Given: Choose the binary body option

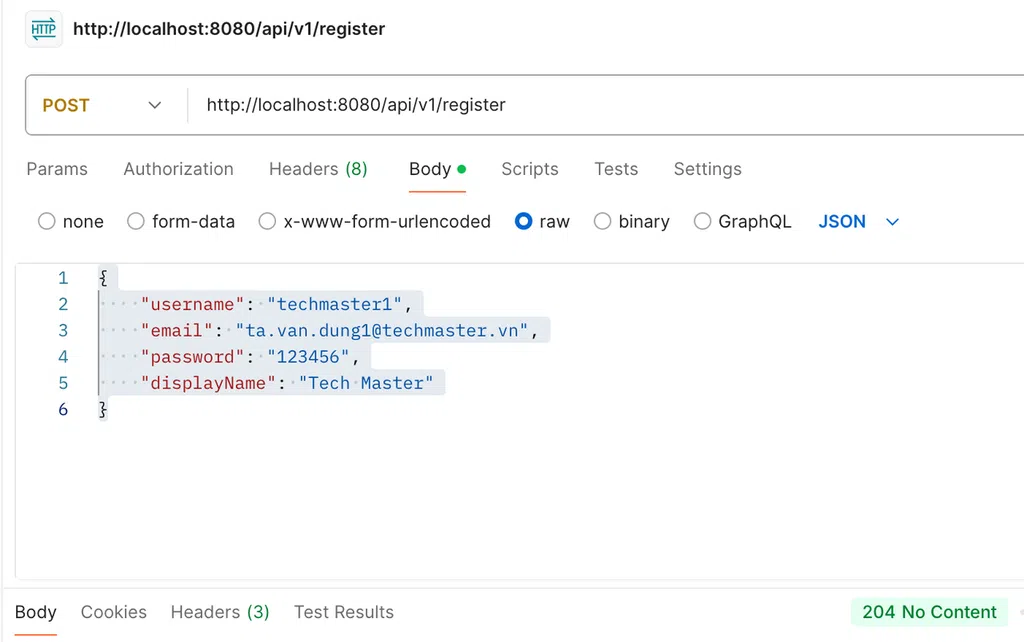Looking at the screenshot, I should [x=602, y=221].
